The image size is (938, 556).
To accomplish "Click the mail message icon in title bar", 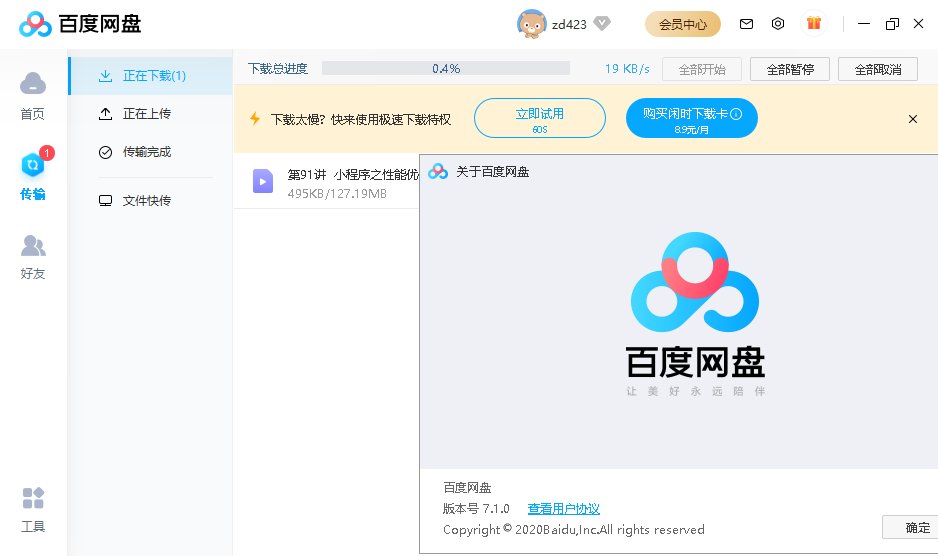I will tap(746, 24).
